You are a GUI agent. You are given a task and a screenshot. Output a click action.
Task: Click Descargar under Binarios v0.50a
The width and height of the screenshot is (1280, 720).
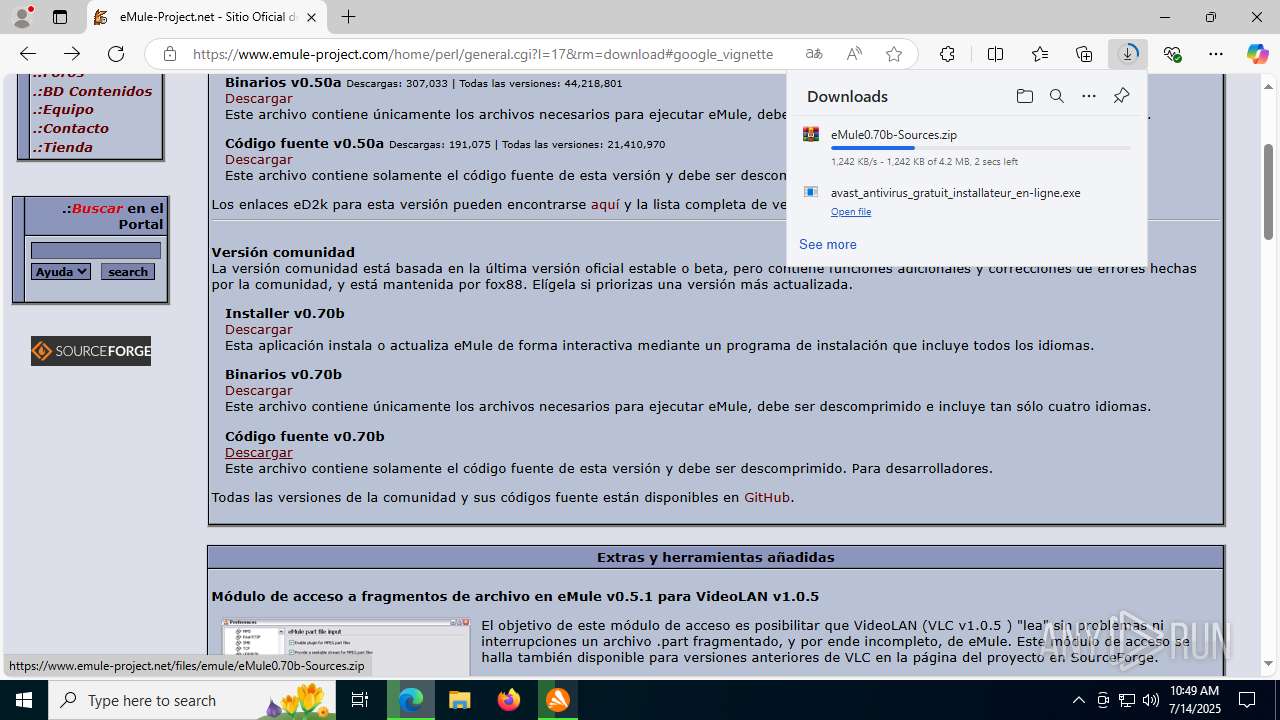click(259, 98)
